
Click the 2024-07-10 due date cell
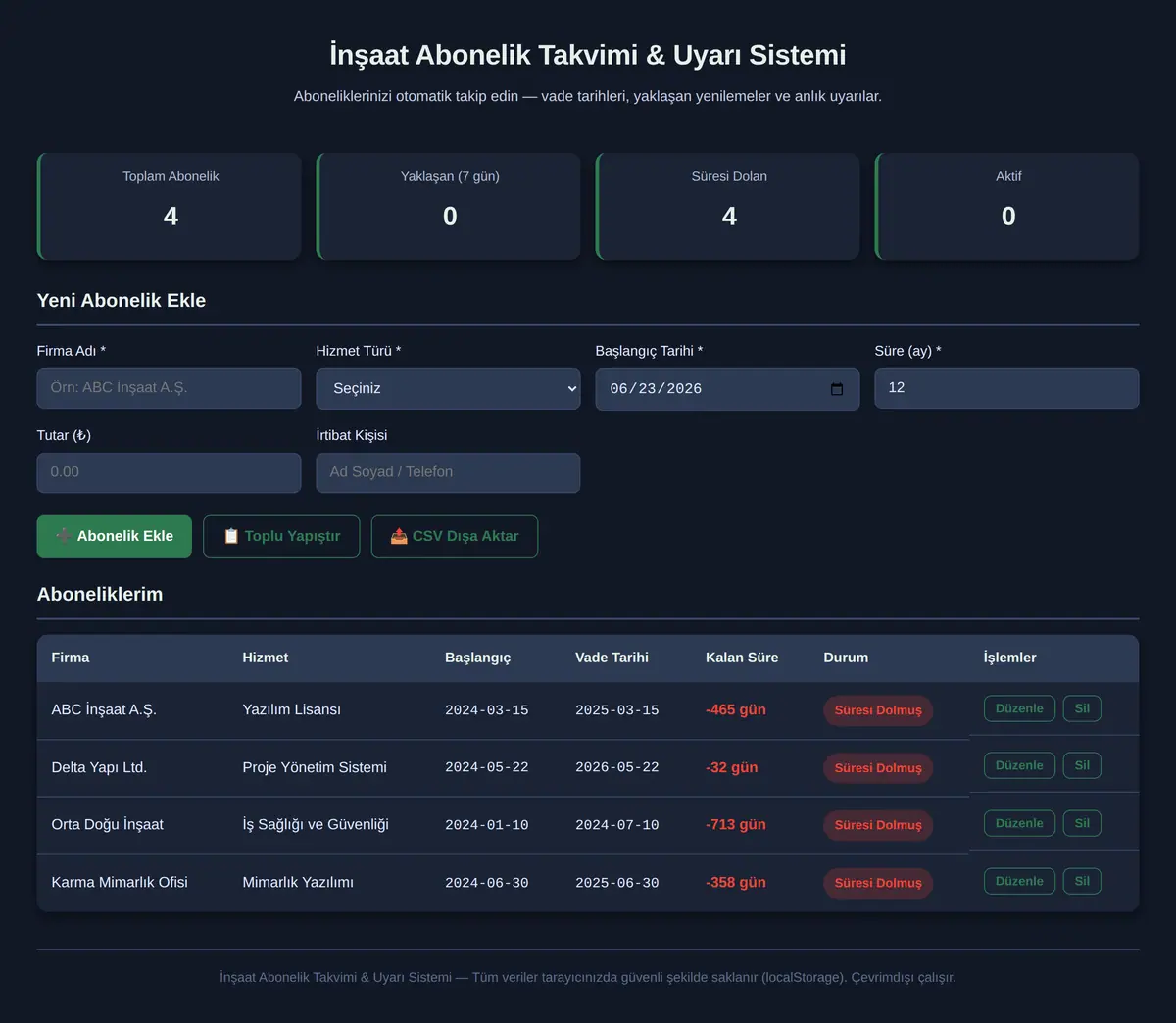pos(617,825)
